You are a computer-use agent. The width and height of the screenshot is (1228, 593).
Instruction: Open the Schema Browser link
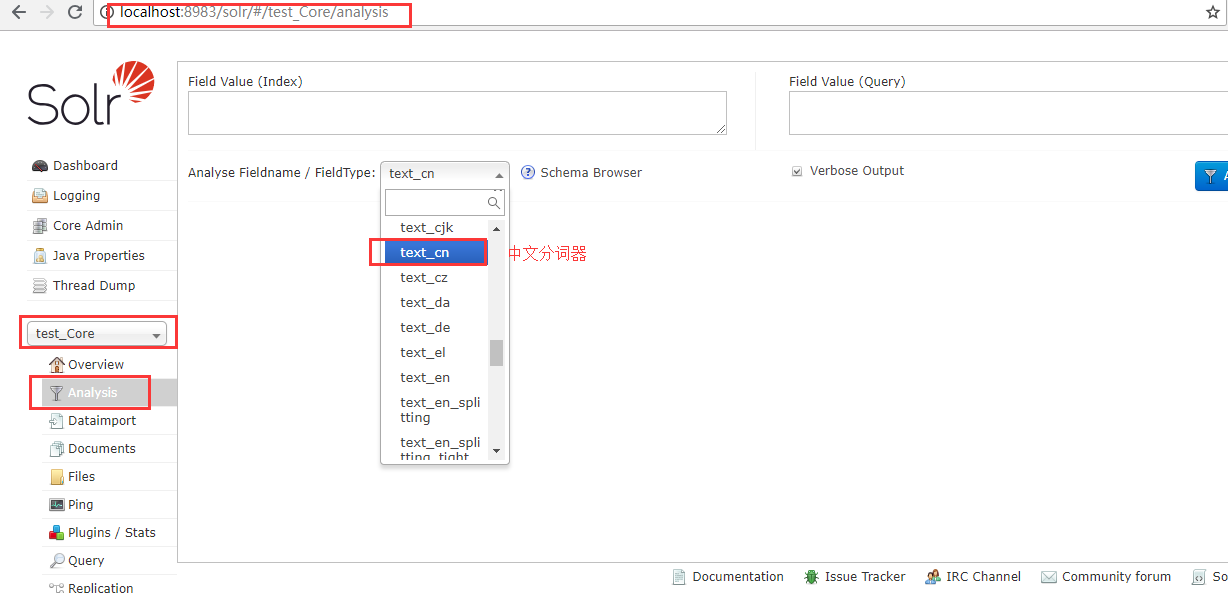tap(591, 173)
